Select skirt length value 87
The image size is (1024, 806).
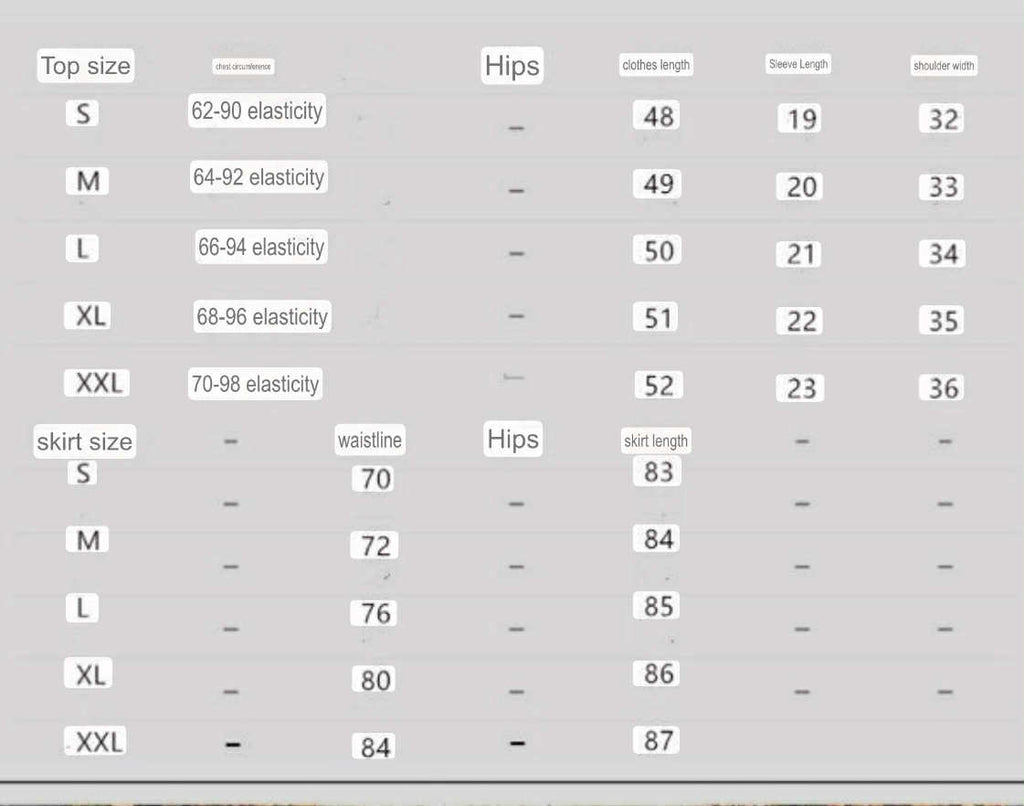coord(658,740)
